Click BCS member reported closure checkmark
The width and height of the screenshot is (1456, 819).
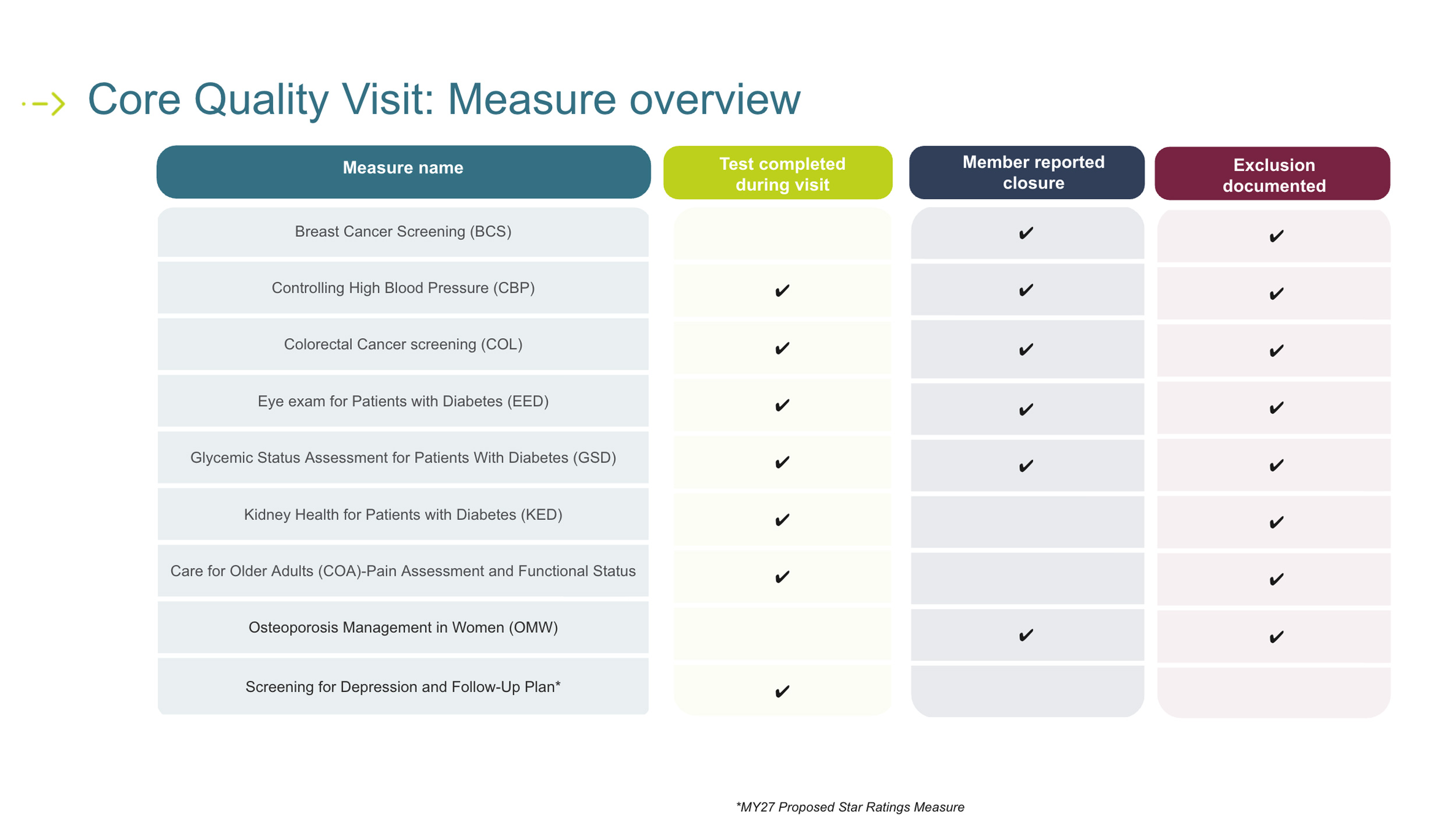[x=1026, y=233]
